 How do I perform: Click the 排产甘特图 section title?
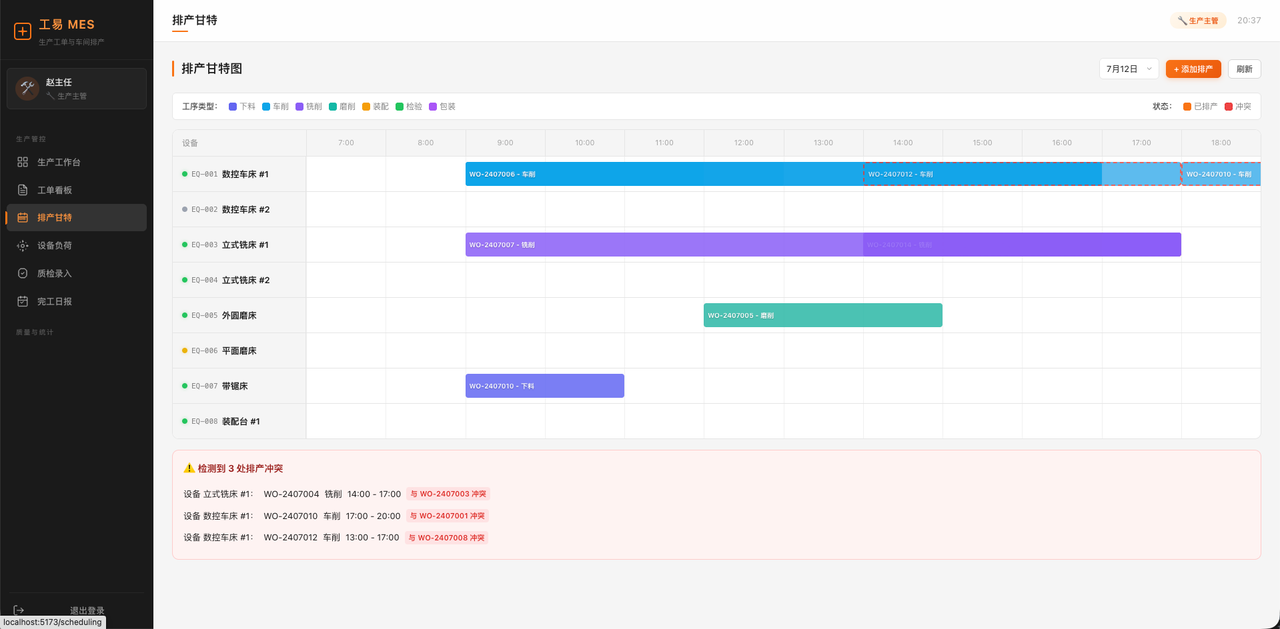click(212, 69)
